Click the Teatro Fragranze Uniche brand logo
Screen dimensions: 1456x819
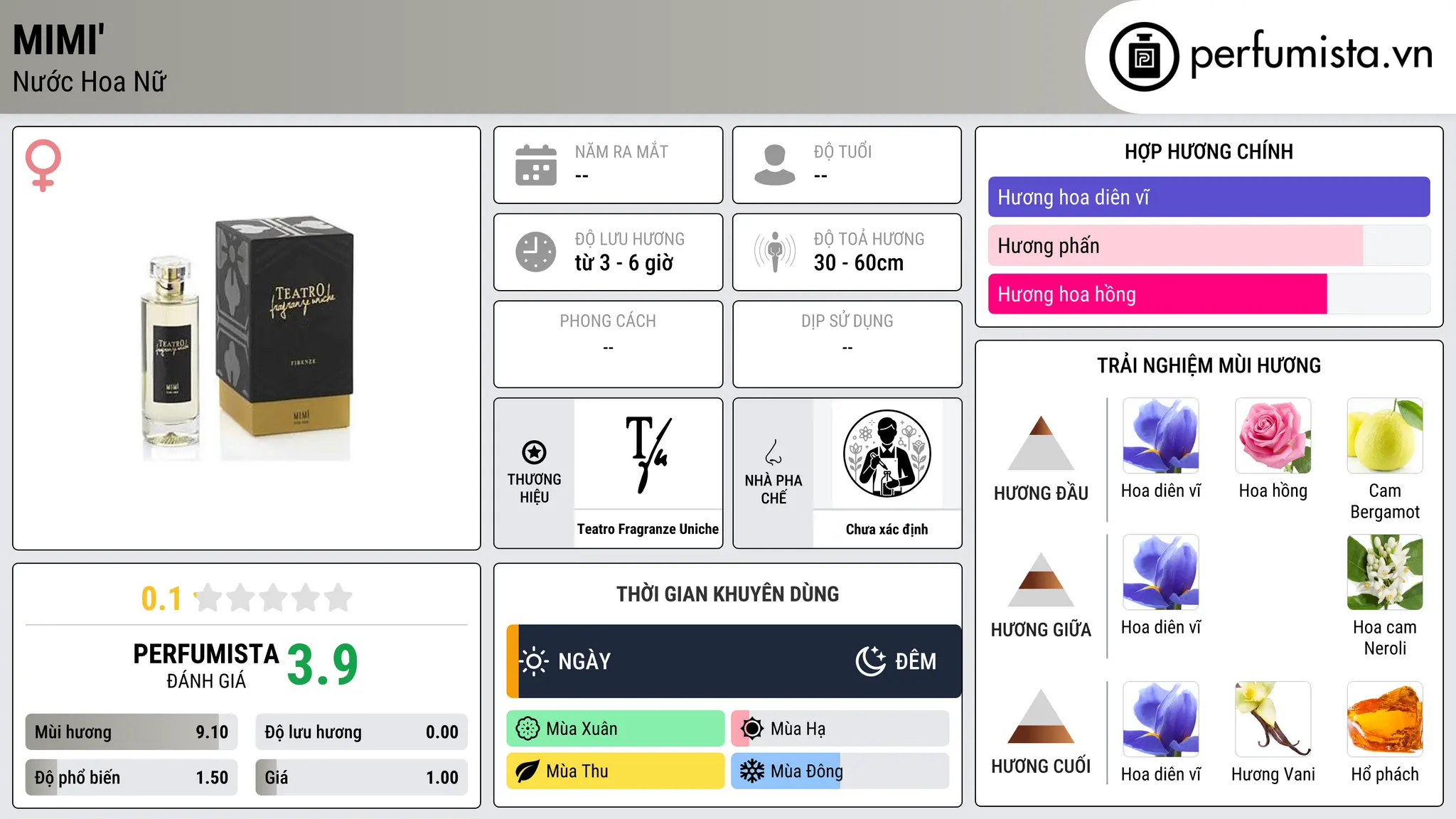coord(648,455)
